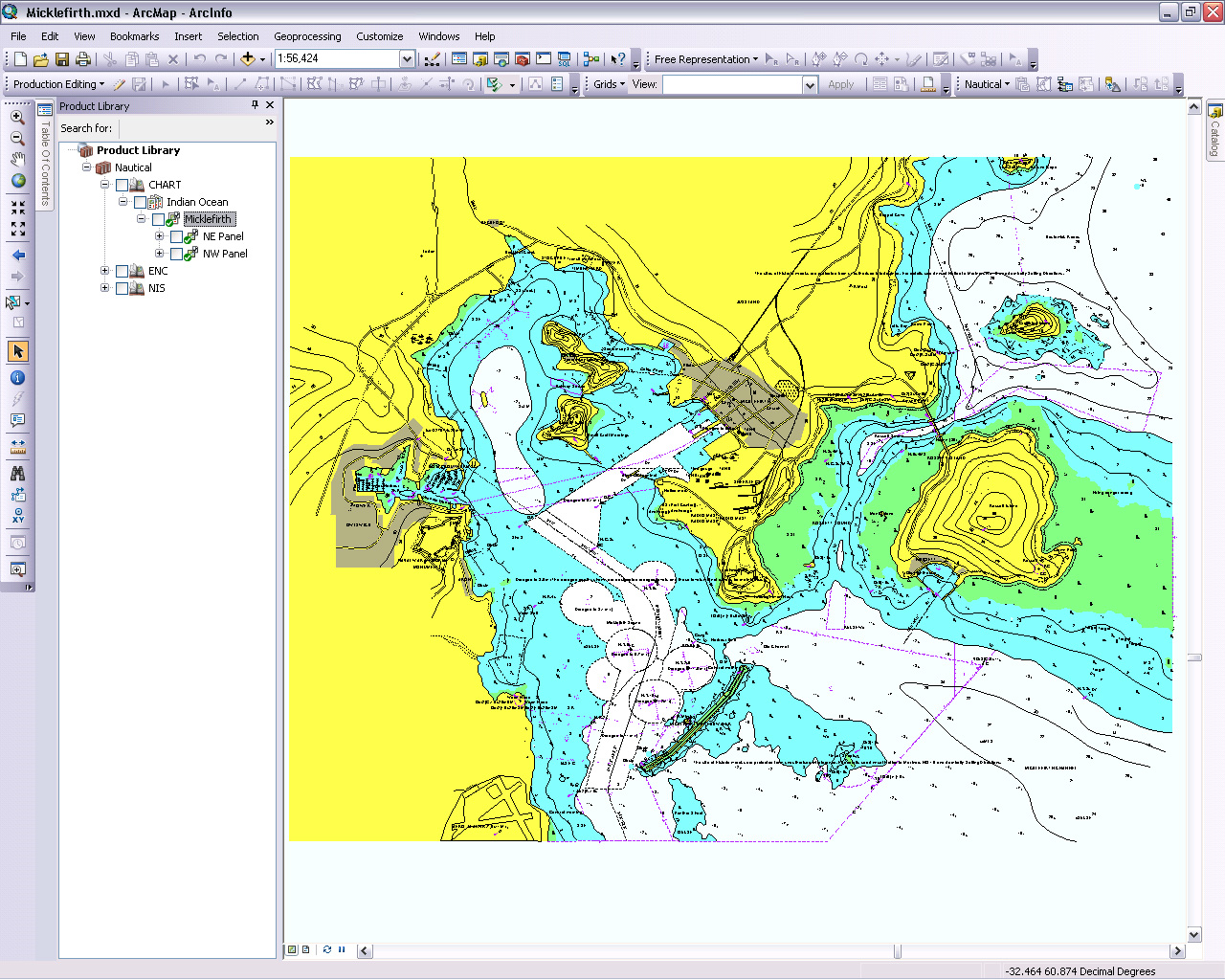This screenshot has width=1225, height=980.
Task: Click the Save map icon
Action: point(62,59)
